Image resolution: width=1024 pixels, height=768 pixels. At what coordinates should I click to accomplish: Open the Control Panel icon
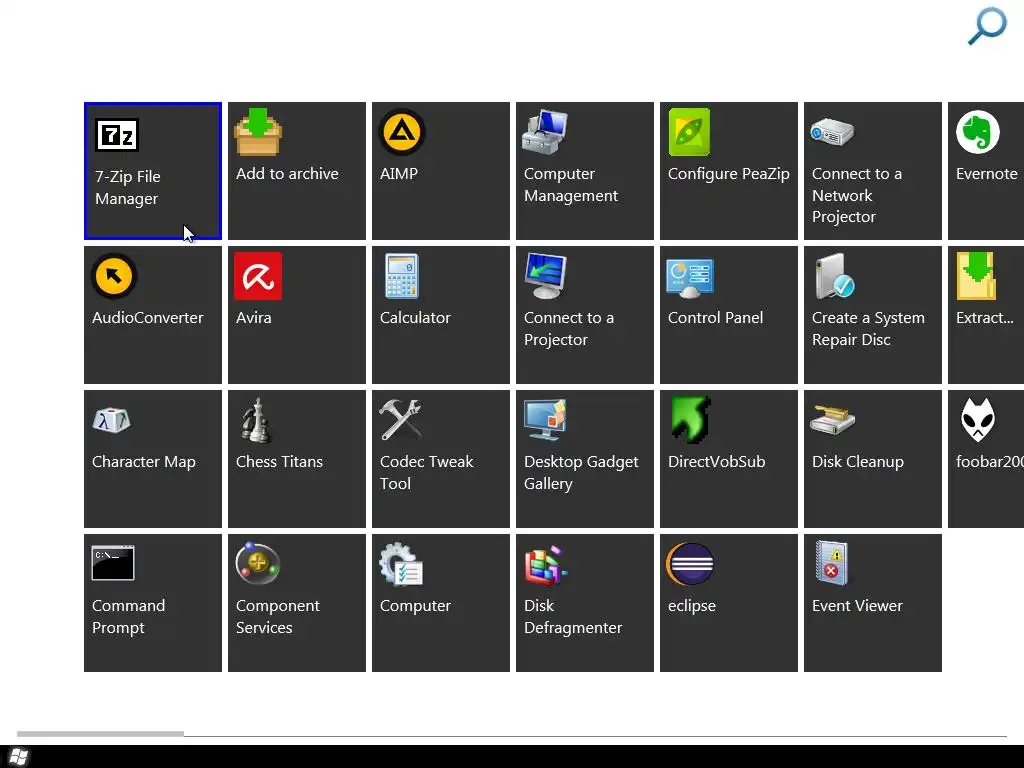click(x=690, y=278)
